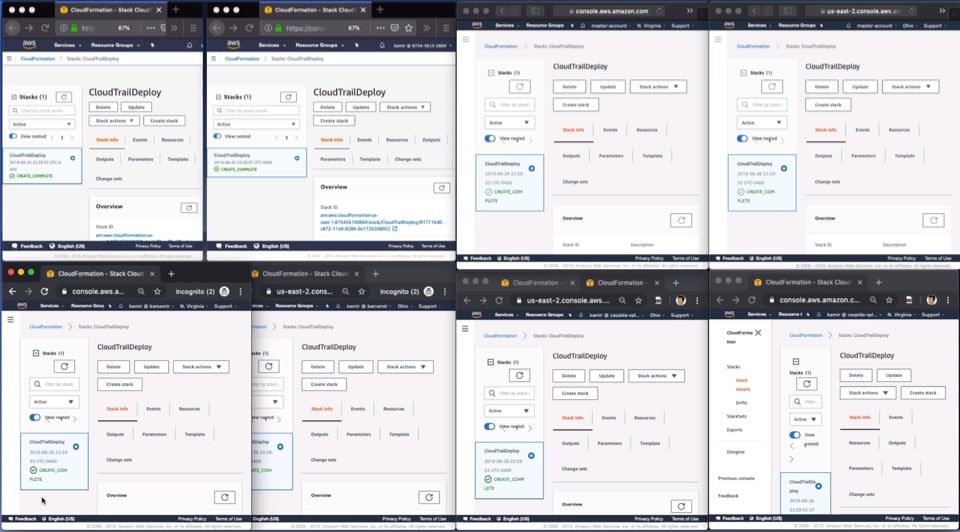Image resolution: width=960 pixels, height=532 pixels.
Task: Focus stack filter field in bottom-left incognito window
Action: point(53,384)
